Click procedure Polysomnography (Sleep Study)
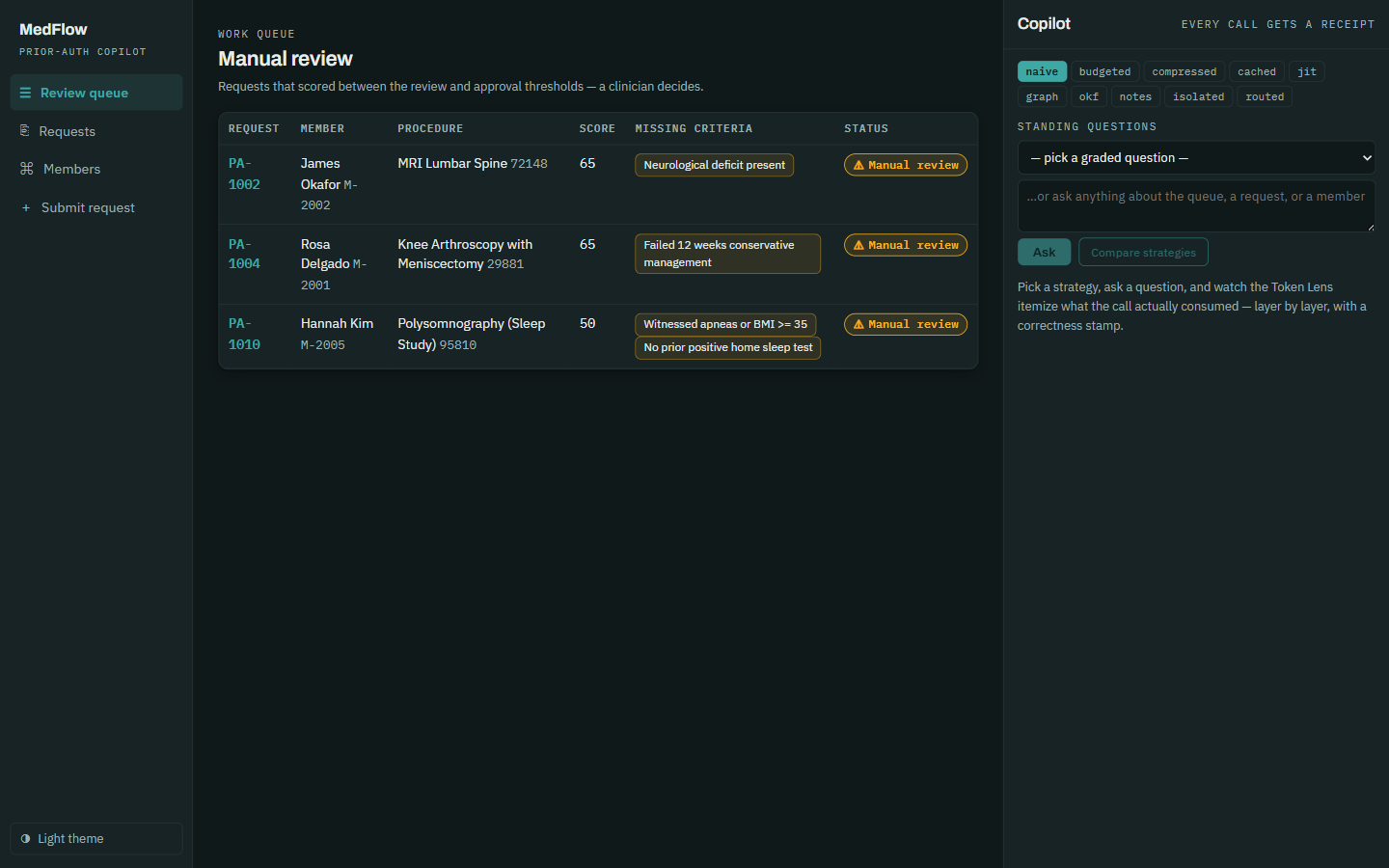This screenshot has width=1389, height=868. click(472, 334)
